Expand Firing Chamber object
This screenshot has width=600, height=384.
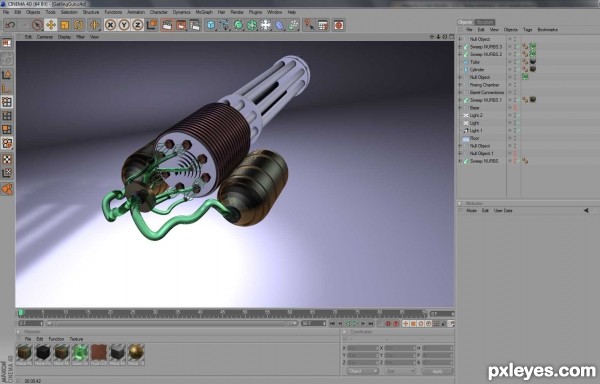point(460,85)
